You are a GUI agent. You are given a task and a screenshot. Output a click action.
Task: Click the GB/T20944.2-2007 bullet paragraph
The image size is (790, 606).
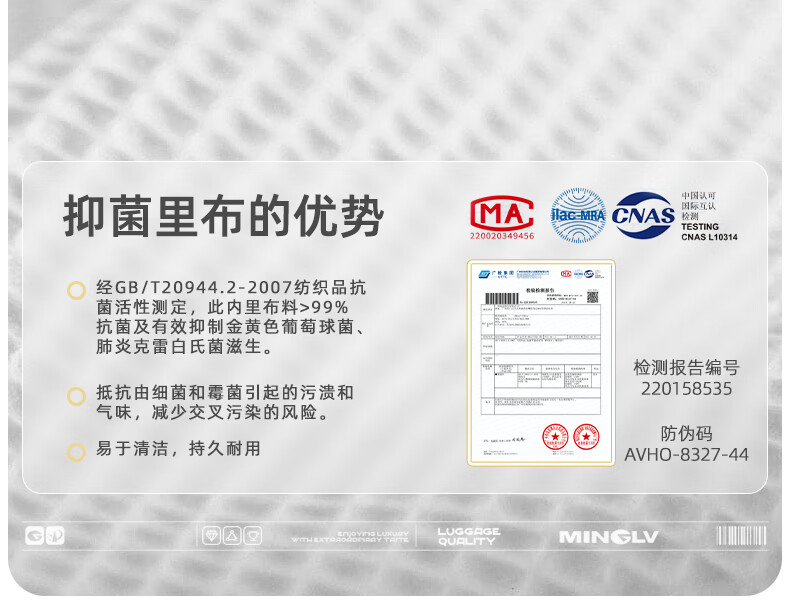pyautogui.click(x=231, y=317)
